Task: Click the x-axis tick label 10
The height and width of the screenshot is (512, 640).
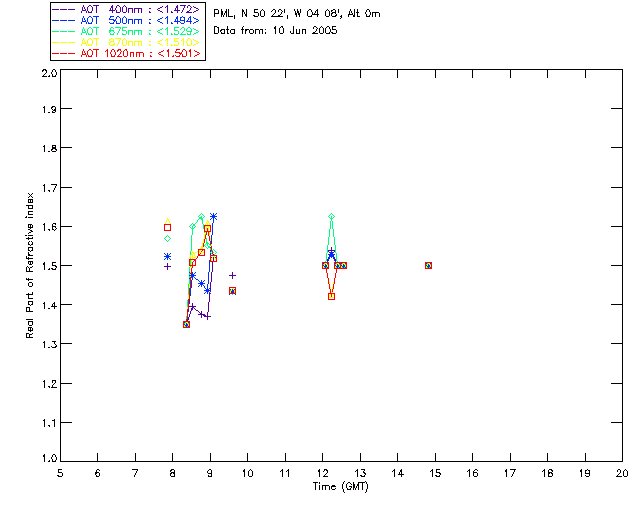Action: click(x=247, y=473)
